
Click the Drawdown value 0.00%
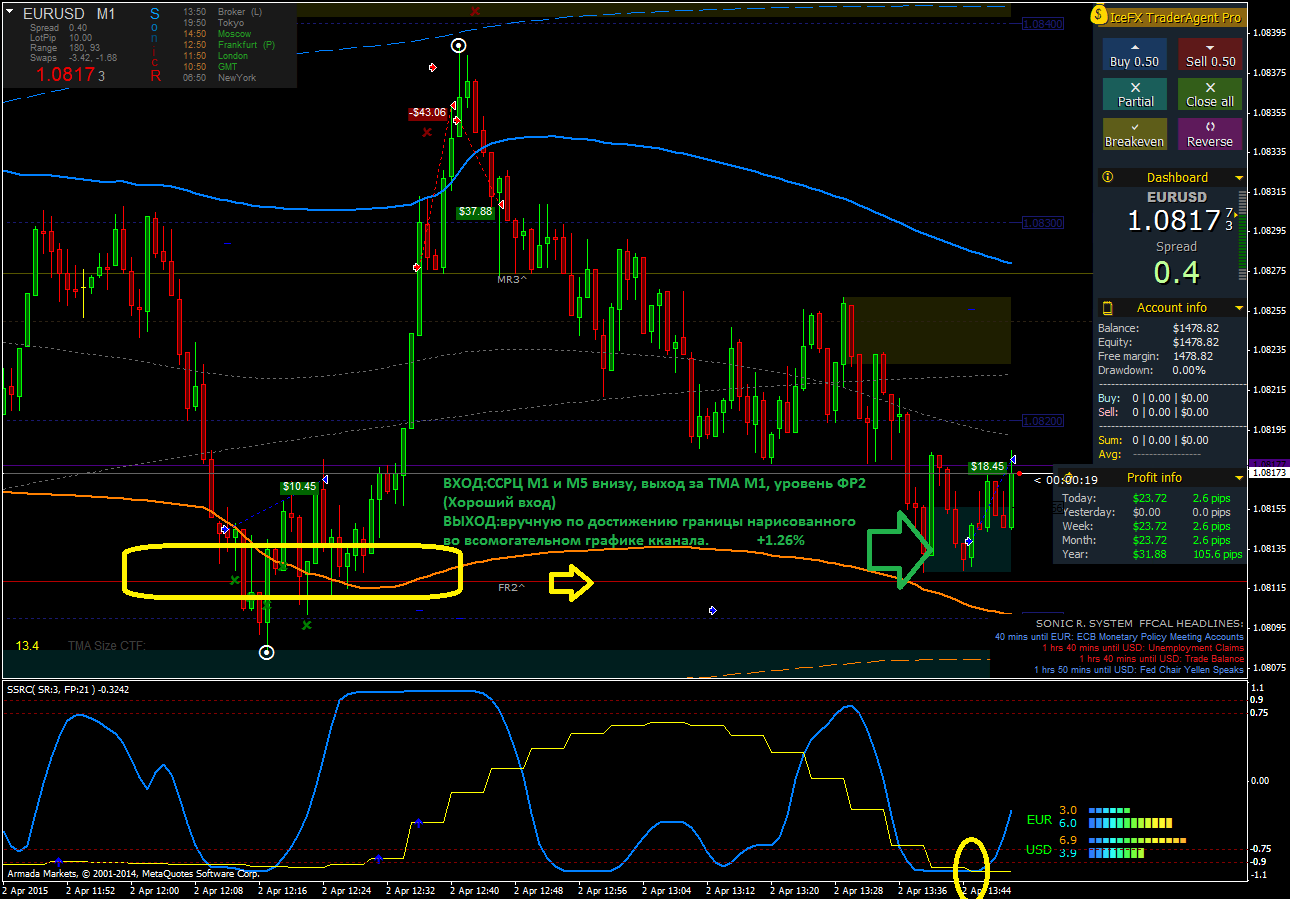point(1187,370)
